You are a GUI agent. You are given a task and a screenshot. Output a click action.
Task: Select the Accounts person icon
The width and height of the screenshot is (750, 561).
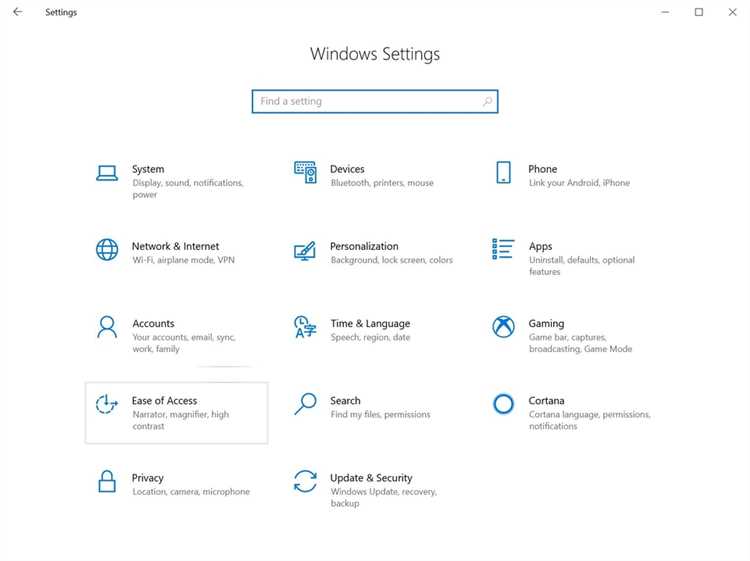(107, 327)
